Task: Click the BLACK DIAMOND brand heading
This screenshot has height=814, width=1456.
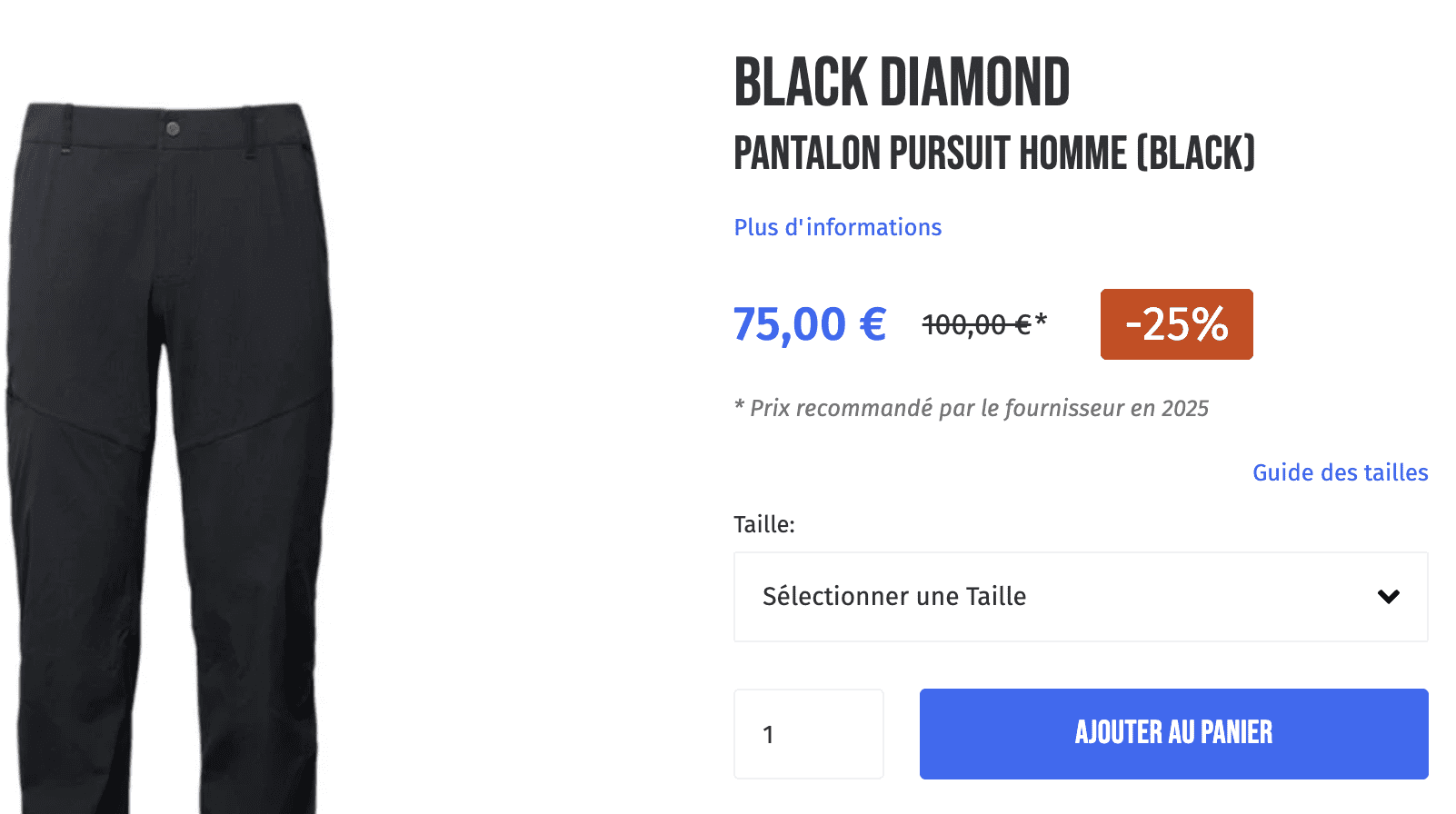Action: pyautogui.click(x=902, y=82)
